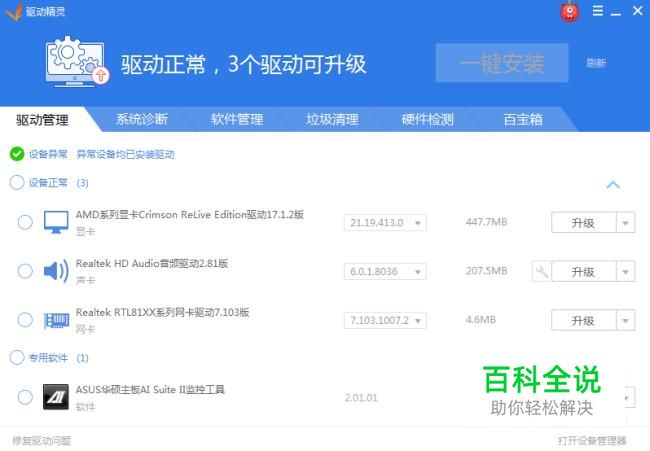Image resolution: width=650 pixels, height=451 pixels.
Task: Open the wrench repair tool for Realtek audio
Action: 542,272
